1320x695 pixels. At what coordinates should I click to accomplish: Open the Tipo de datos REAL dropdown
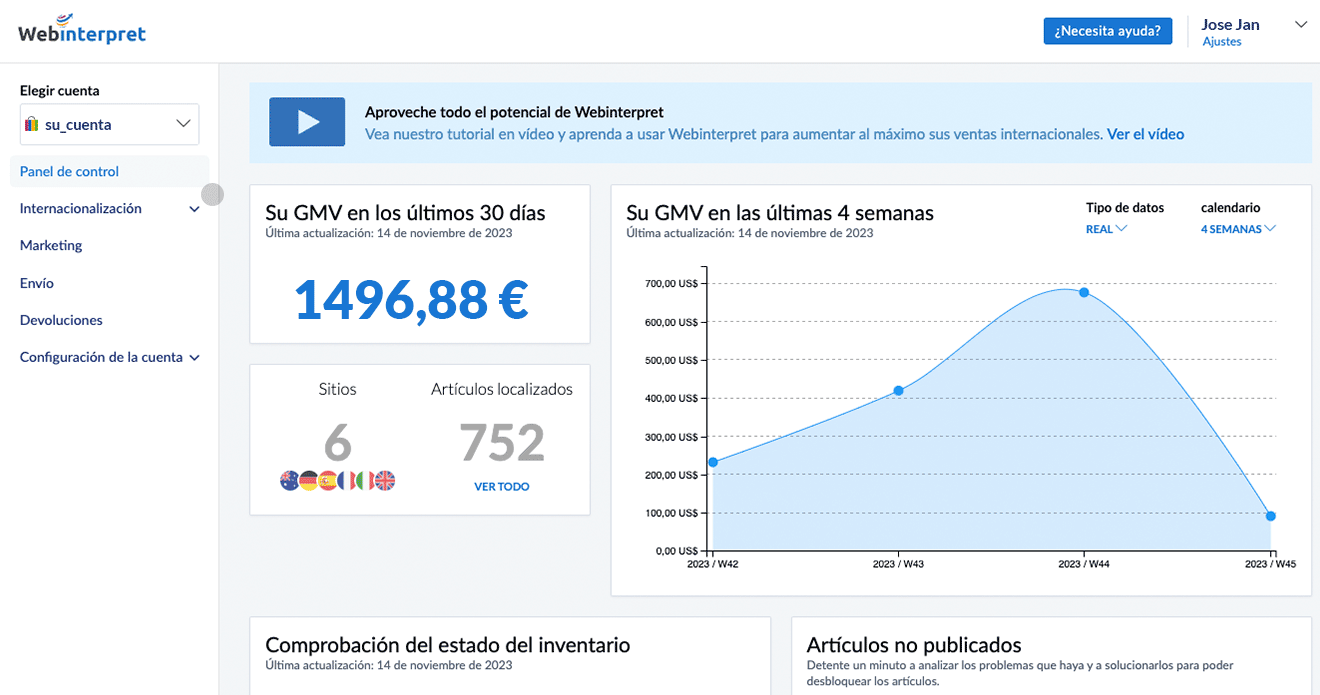coord(1106,229)
